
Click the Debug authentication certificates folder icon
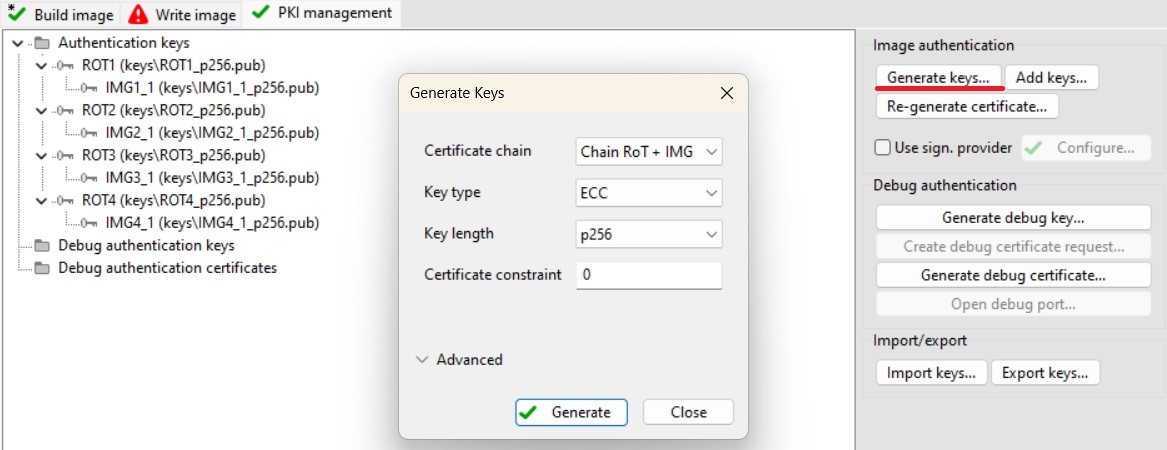point(41,268)
